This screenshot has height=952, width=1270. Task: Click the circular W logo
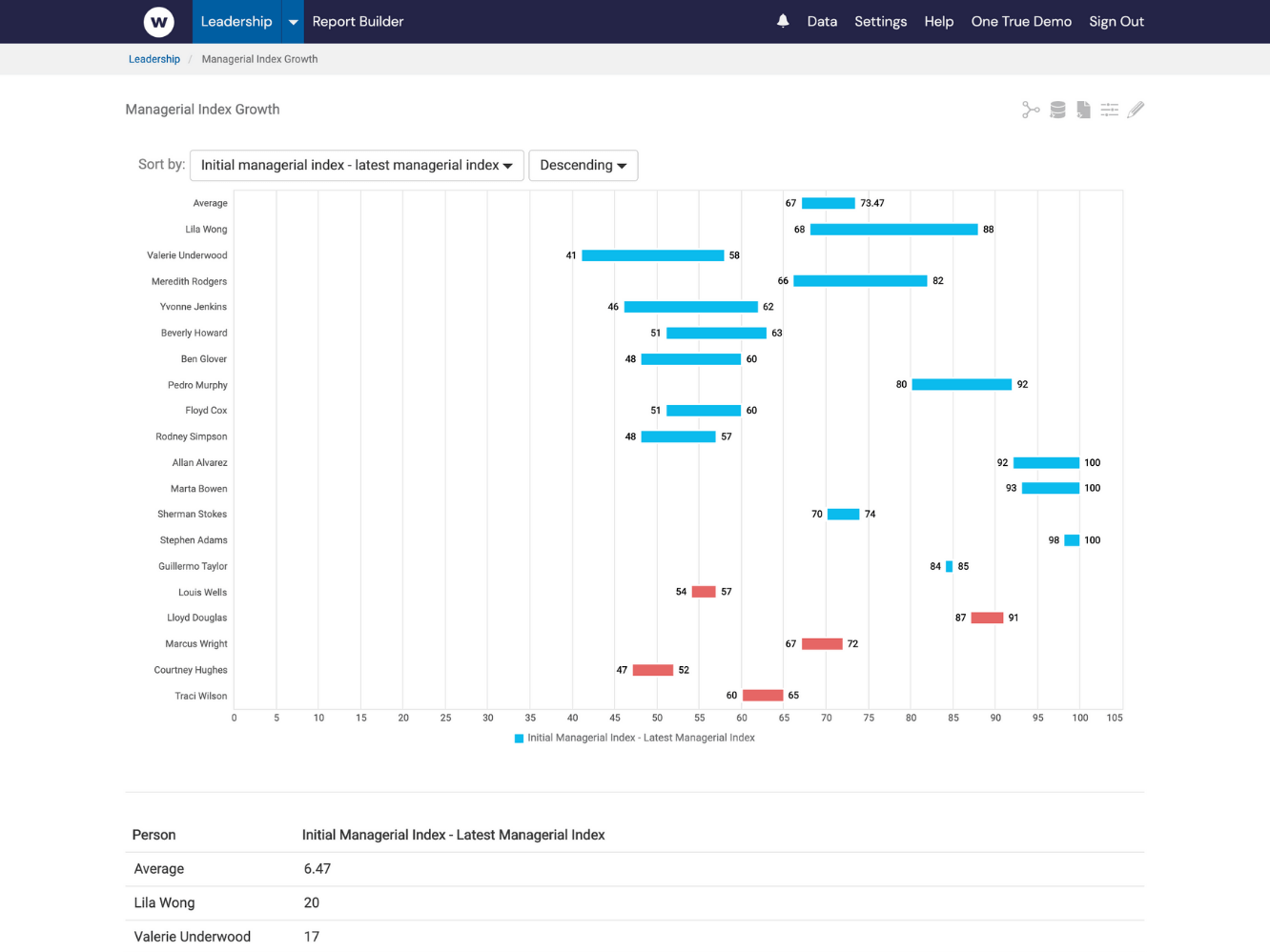tap(158, 21)
